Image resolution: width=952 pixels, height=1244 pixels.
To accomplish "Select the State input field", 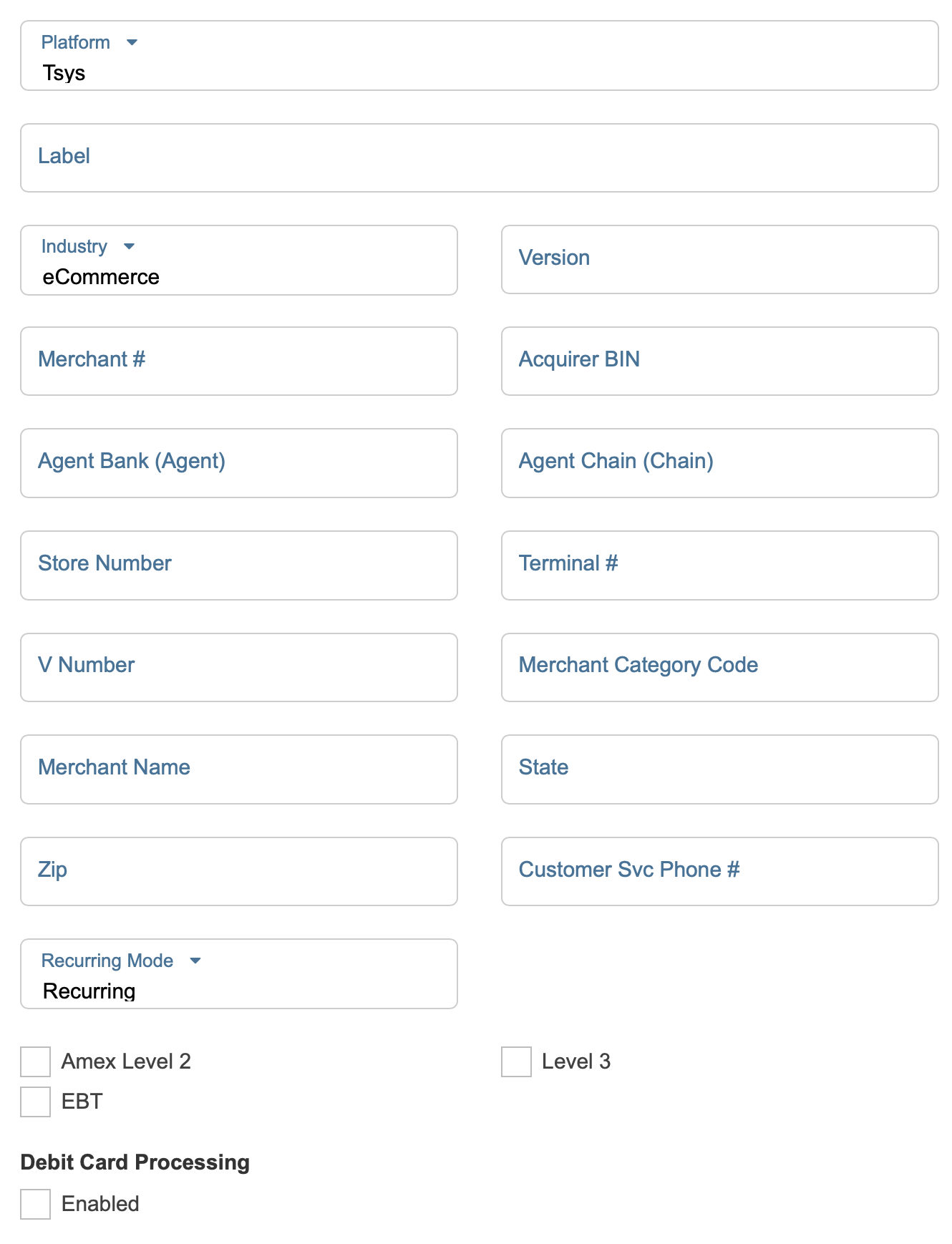I will point(719,769).
